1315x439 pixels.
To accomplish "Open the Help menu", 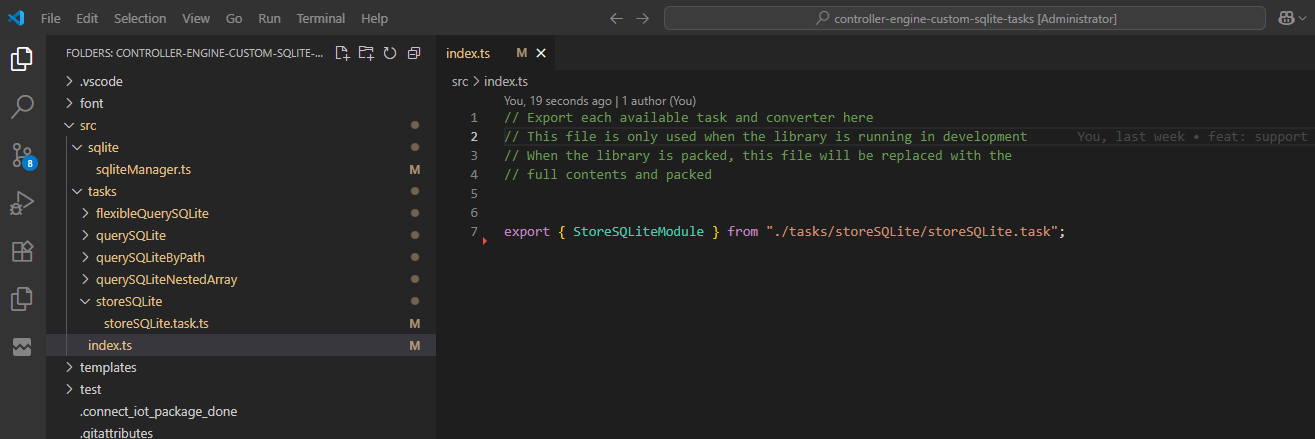I will pos(374,18).
